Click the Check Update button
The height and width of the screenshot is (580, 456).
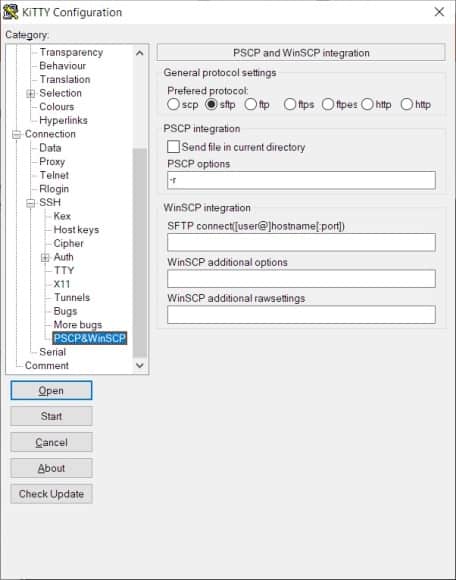(51, 494)
